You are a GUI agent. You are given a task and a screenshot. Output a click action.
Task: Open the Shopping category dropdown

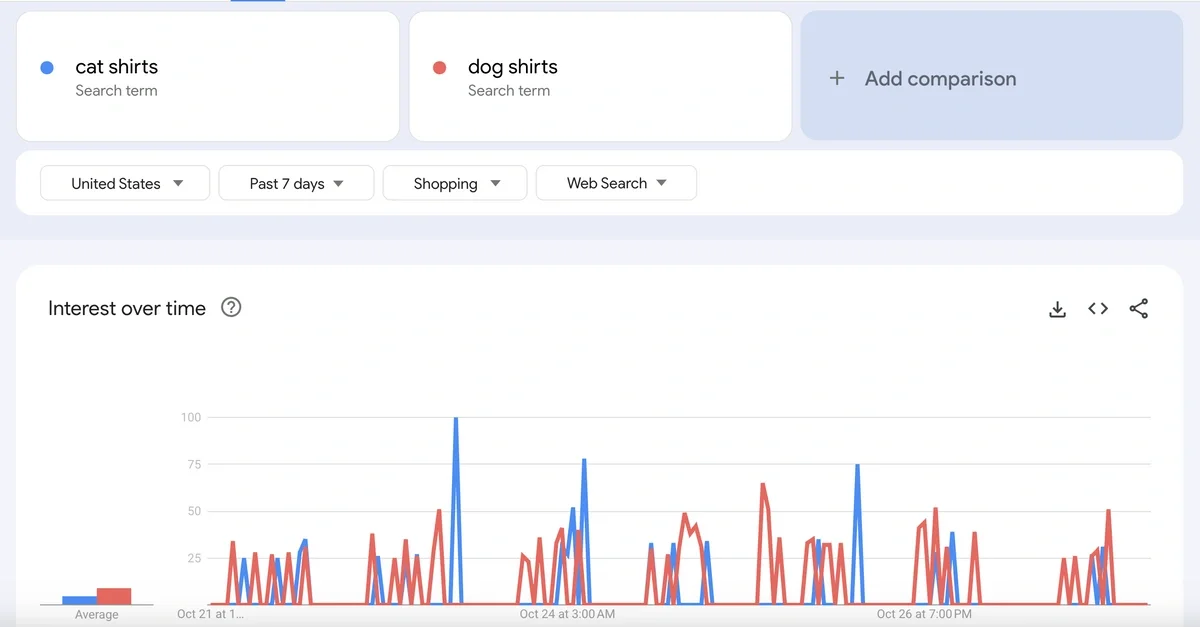[455, 183]
